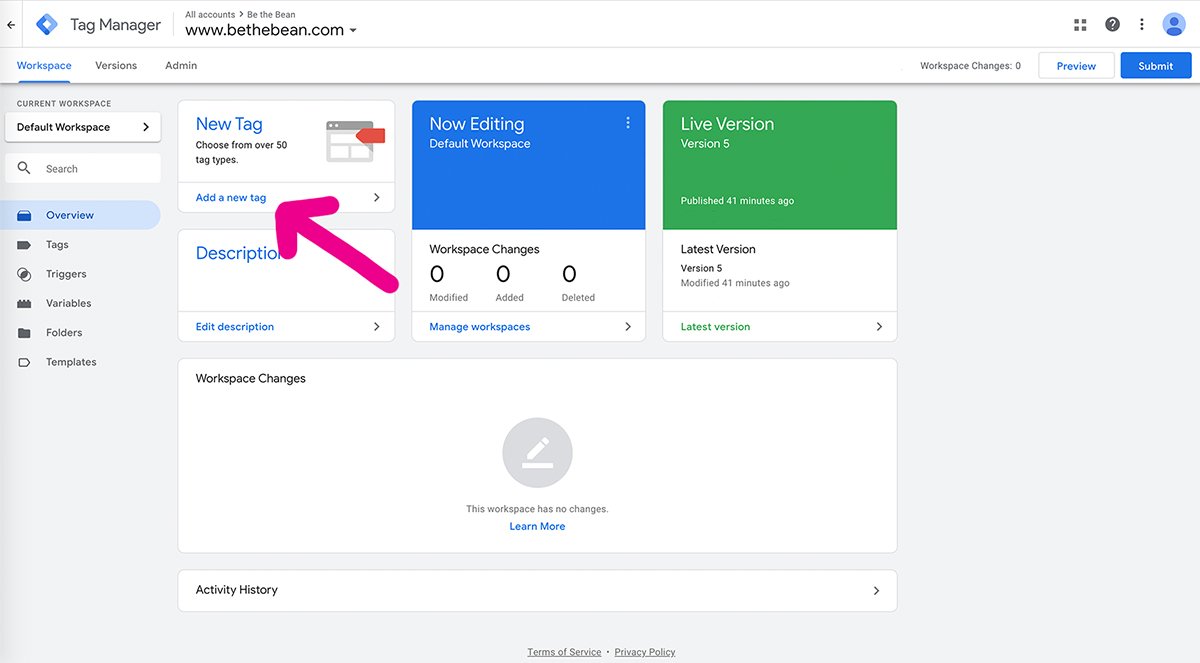Click the Workspace Changes: 0 counter in header
The width and height of the screenshot is (1200, 663).
[x=970, y=66]
